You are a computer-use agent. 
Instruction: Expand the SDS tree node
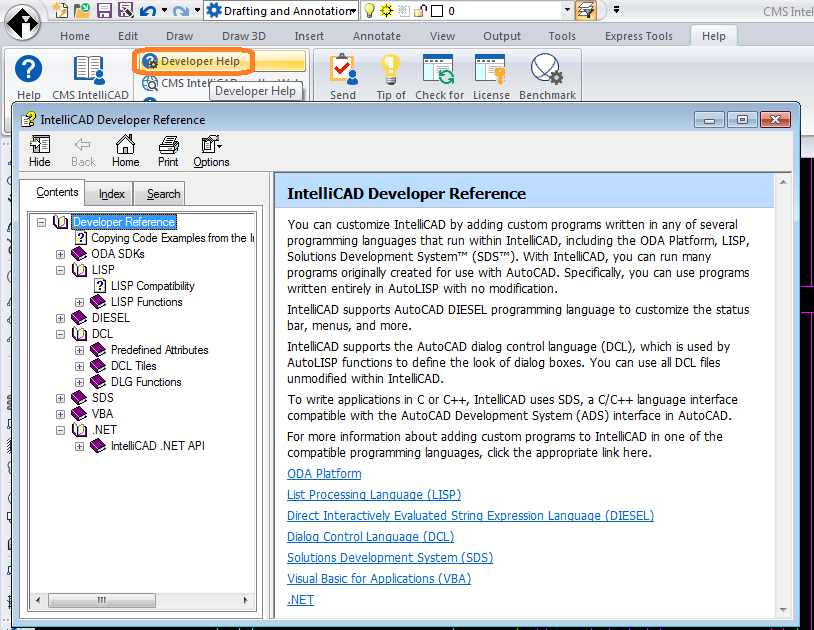(x=61, y=398)
